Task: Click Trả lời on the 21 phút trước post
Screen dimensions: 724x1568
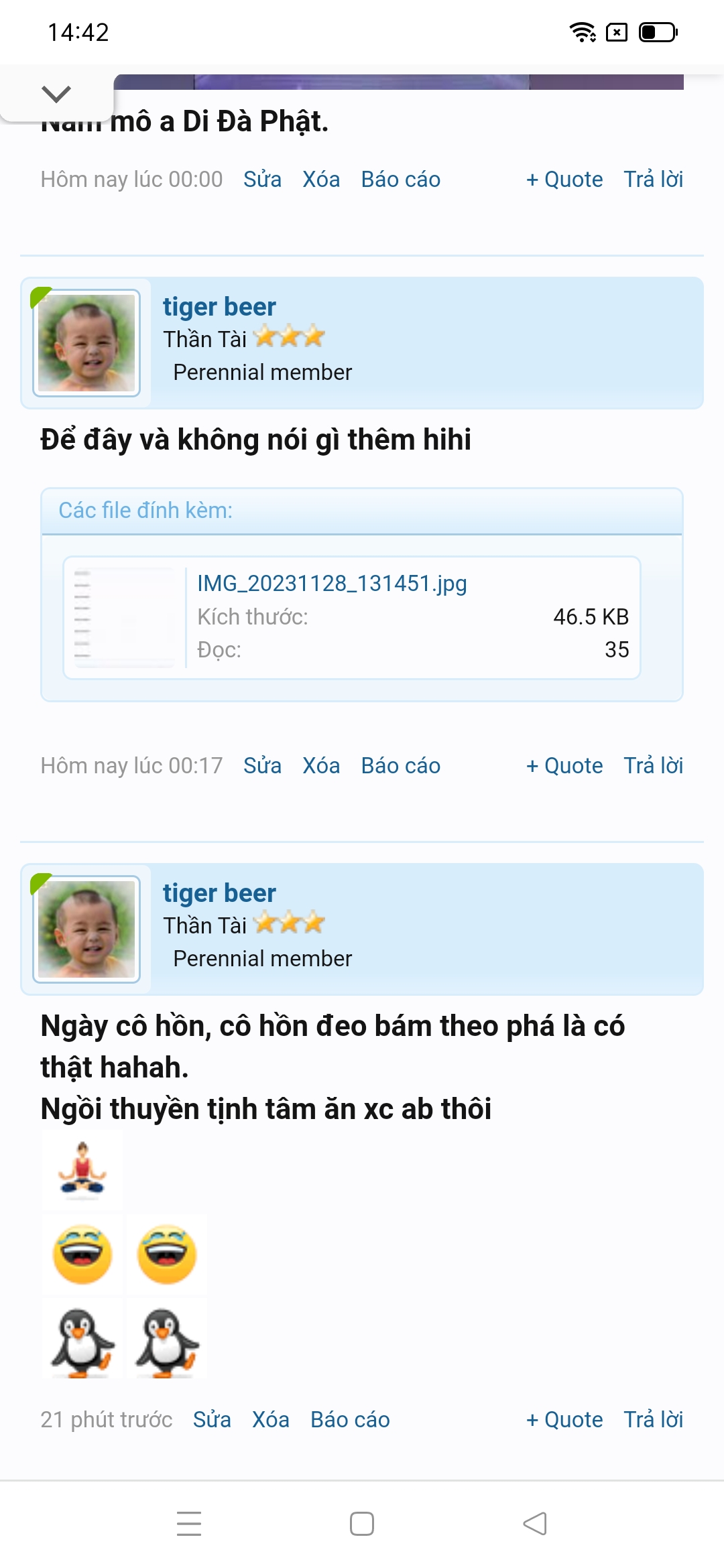Action: (x=654, y=1419)
